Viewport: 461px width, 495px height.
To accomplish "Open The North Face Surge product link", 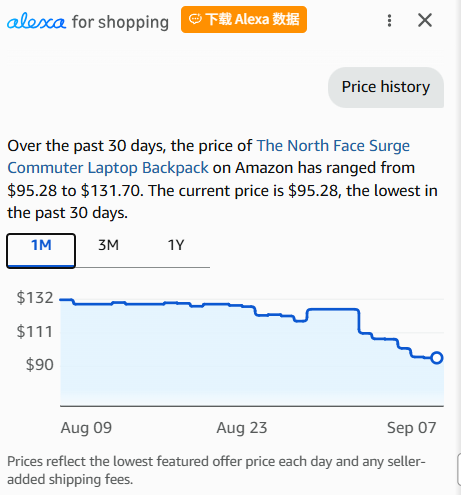I will (x=333, y=146).
